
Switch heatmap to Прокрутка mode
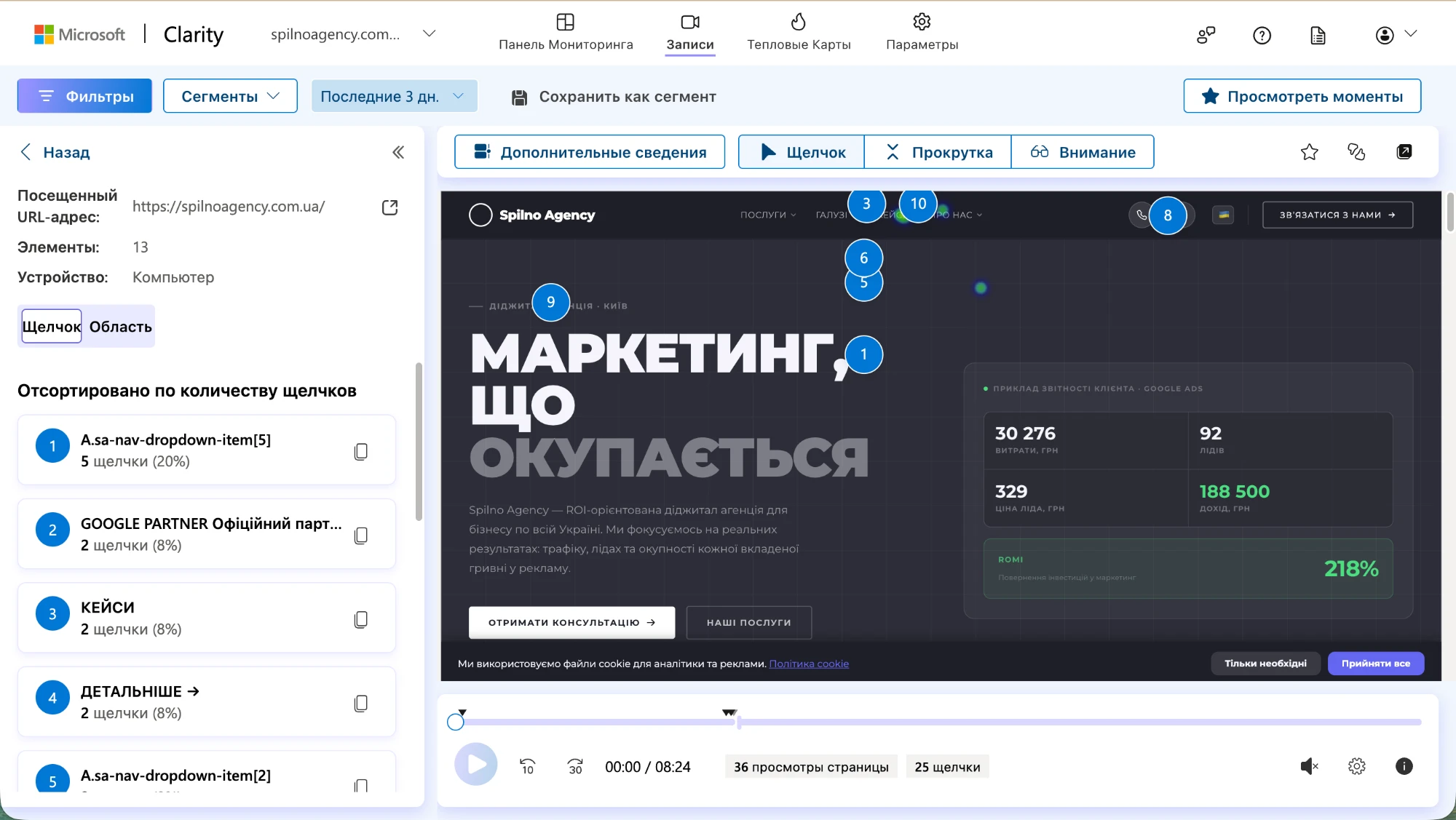click(938, 151)
